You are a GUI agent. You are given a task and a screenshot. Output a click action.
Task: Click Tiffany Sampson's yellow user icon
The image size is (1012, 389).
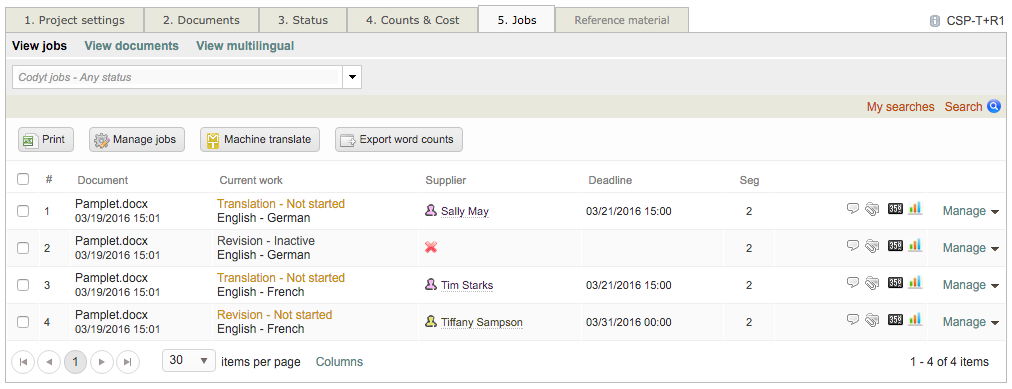[x=430, y=321]
